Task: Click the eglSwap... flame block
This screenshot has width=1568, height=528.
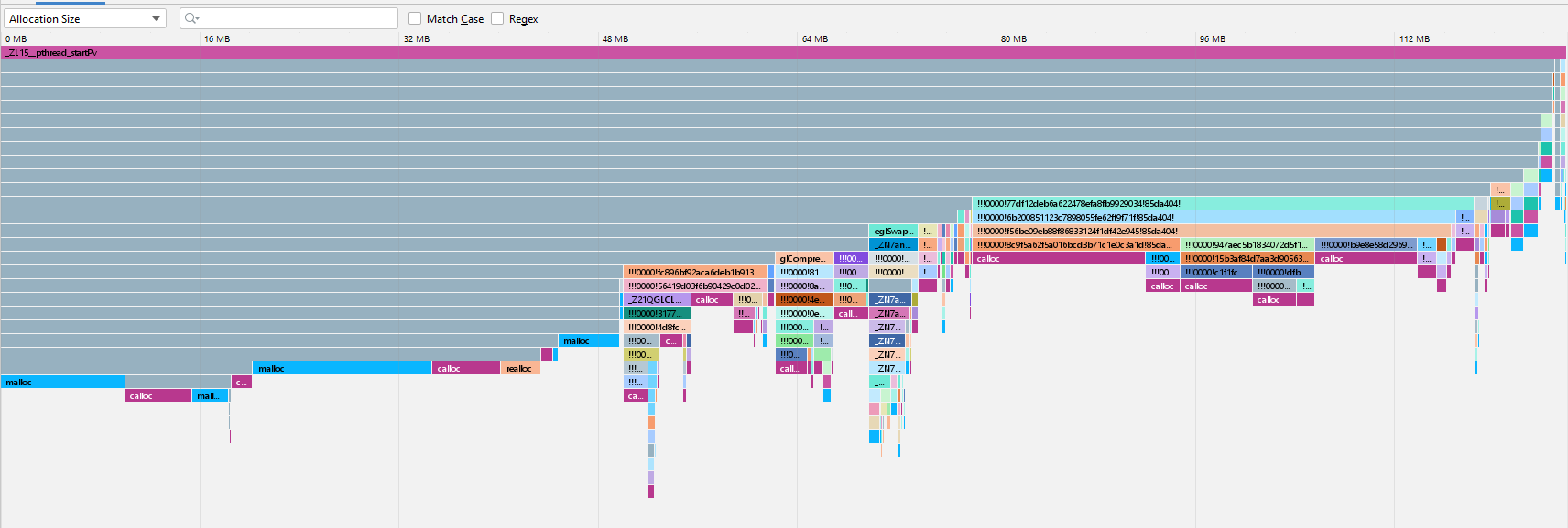Action: tap(893, 232)
